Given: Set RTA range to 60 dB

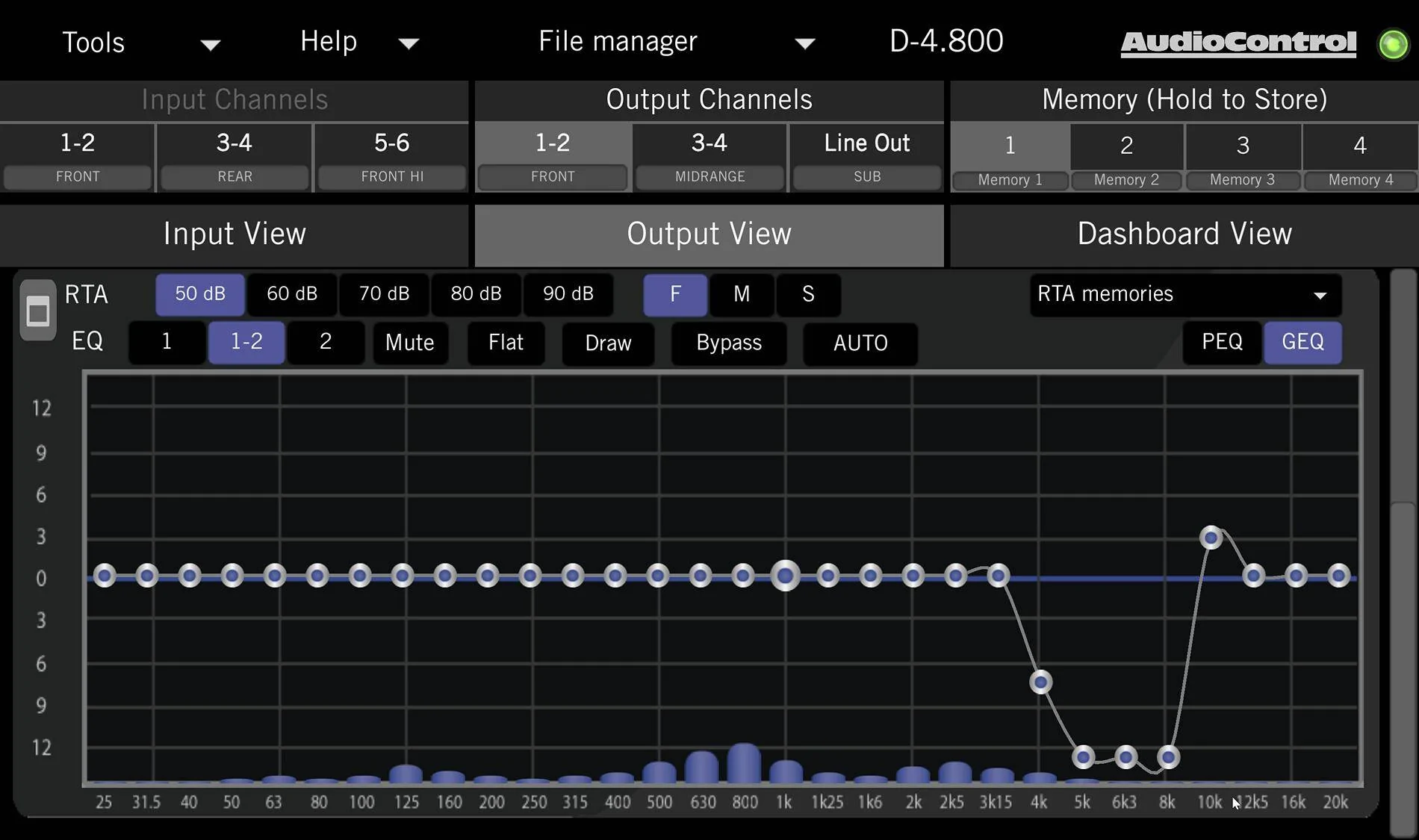Looking at the screenshot, I should pos(292,294).
